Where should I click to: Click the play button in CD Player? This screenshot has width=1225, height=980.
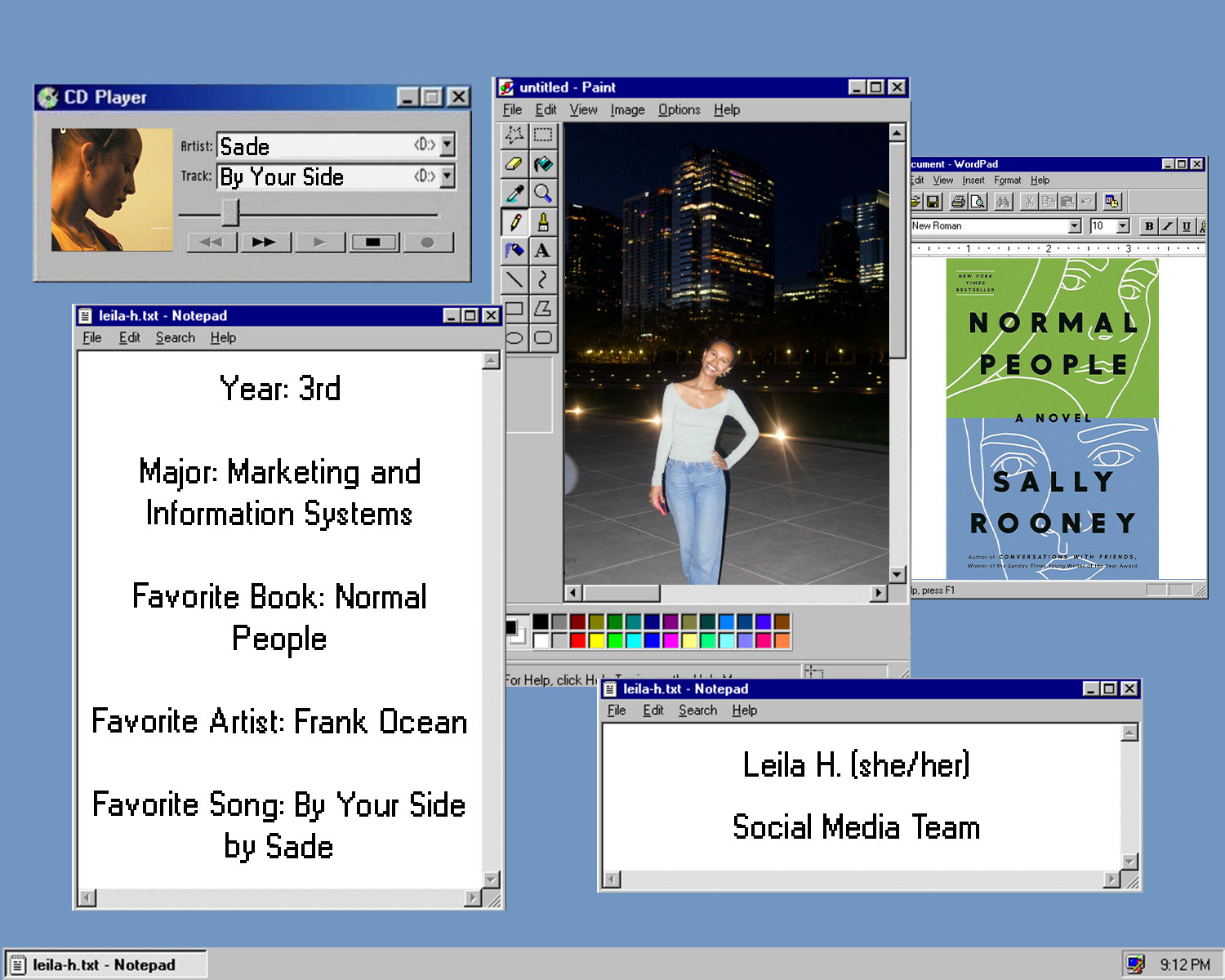(319, 243)
